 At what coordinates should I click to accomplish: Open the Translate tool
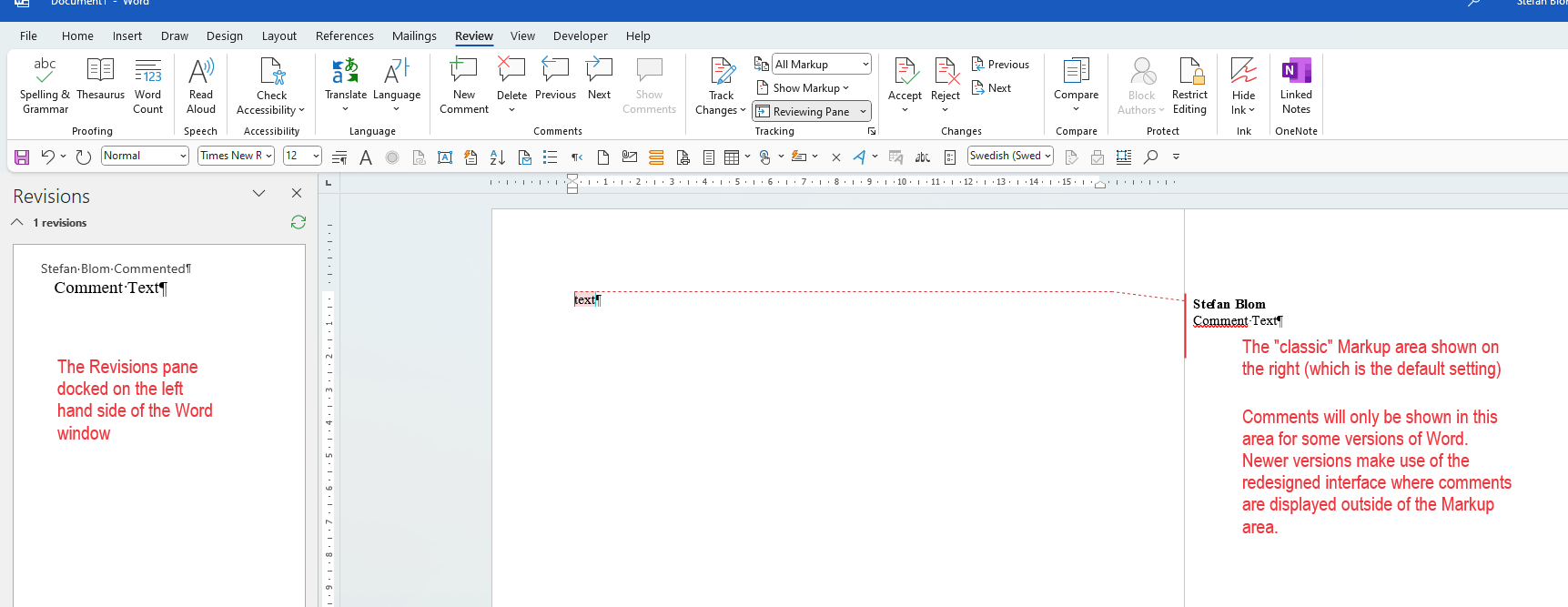point(346,86)
